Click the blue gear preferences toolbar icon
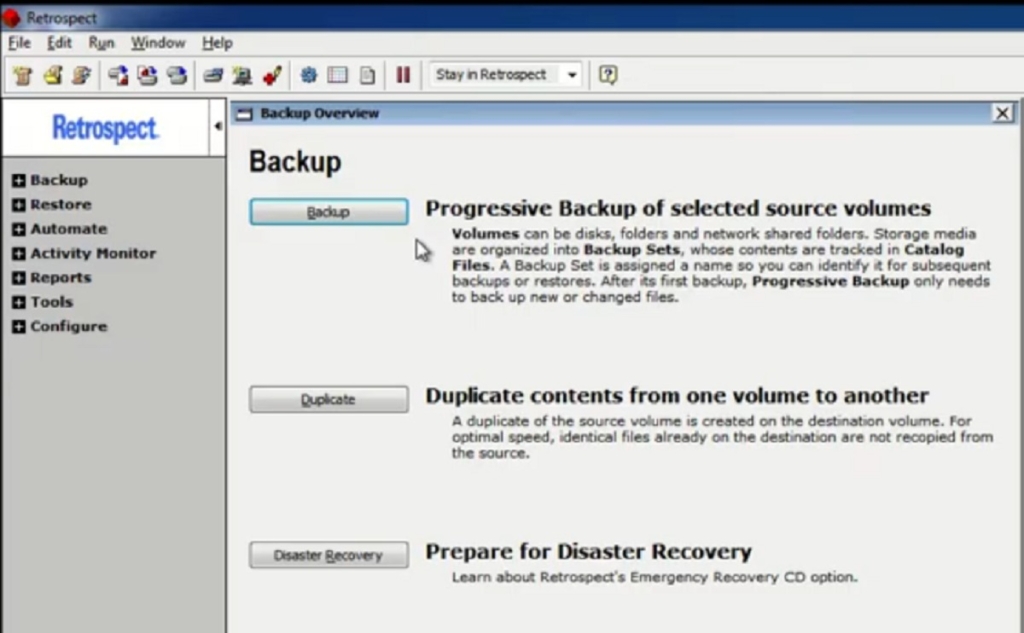 click(x=309, y=75)
